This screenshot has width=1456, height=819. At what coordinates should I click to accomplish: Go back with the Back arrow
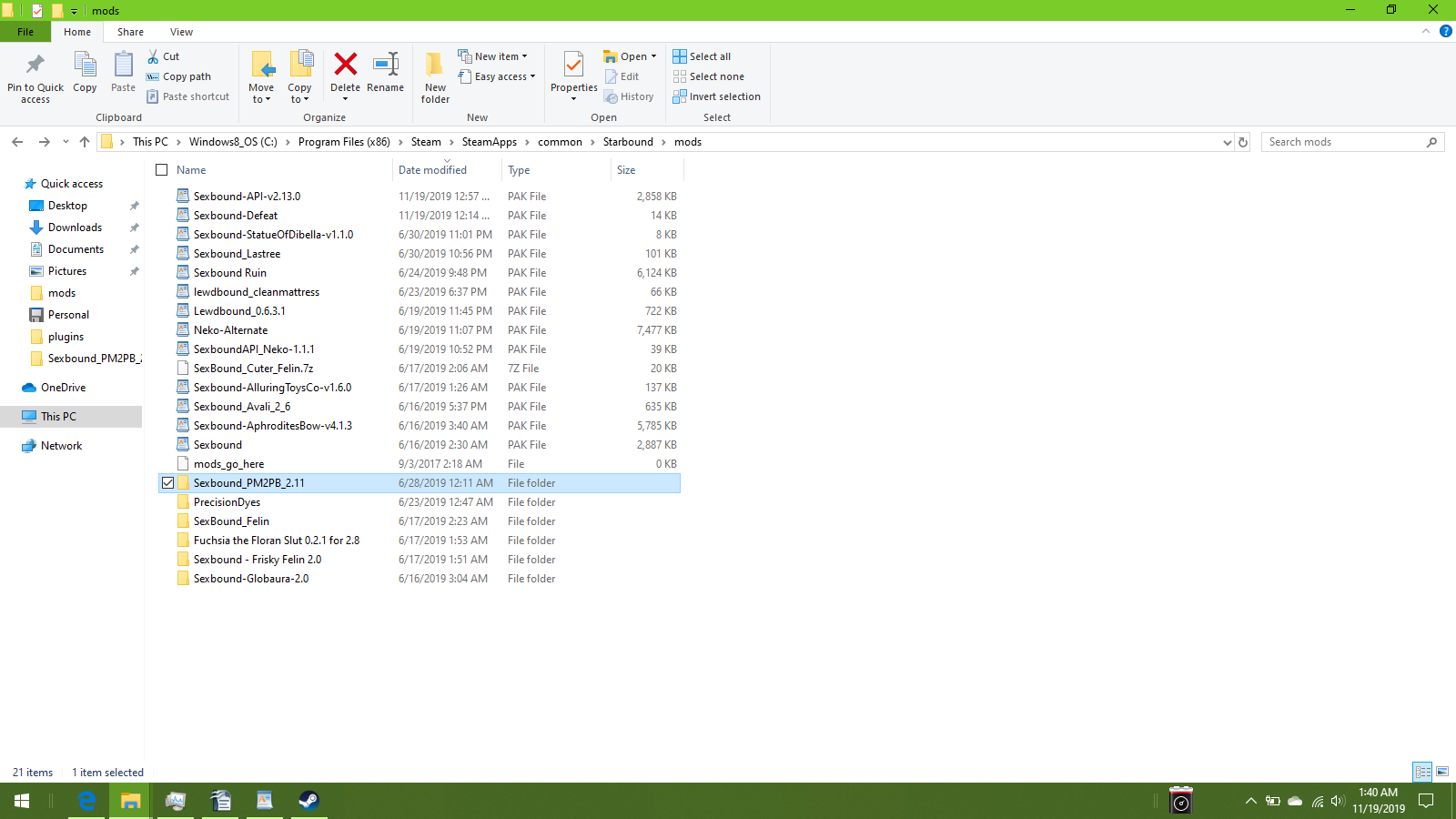17,142
